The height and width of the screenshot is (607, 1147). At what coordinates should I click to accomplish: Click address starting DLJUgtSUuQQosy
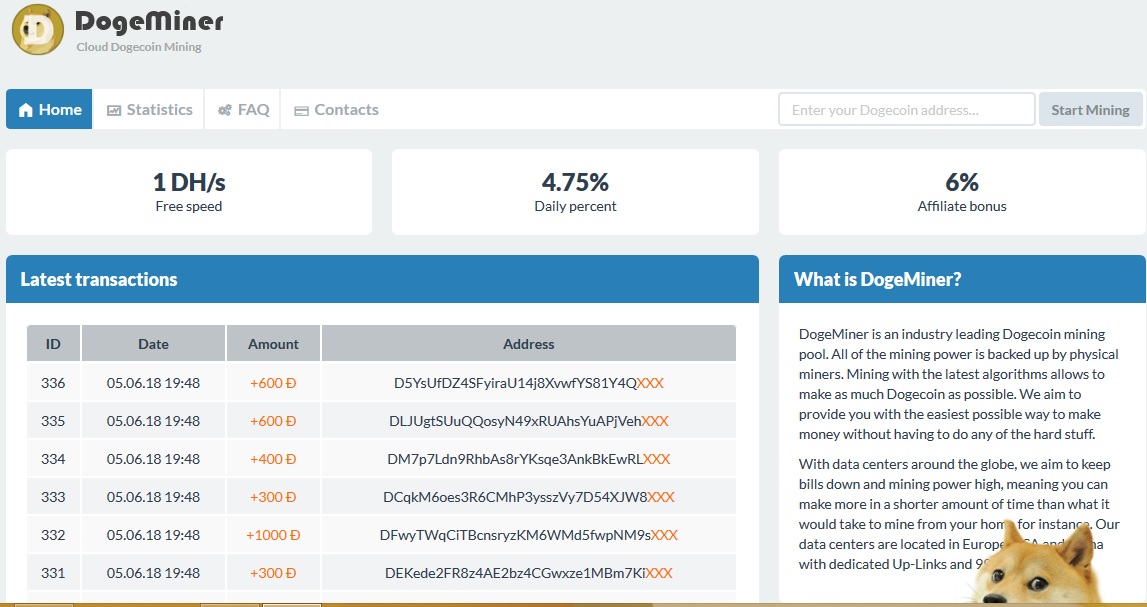[528, 421]
